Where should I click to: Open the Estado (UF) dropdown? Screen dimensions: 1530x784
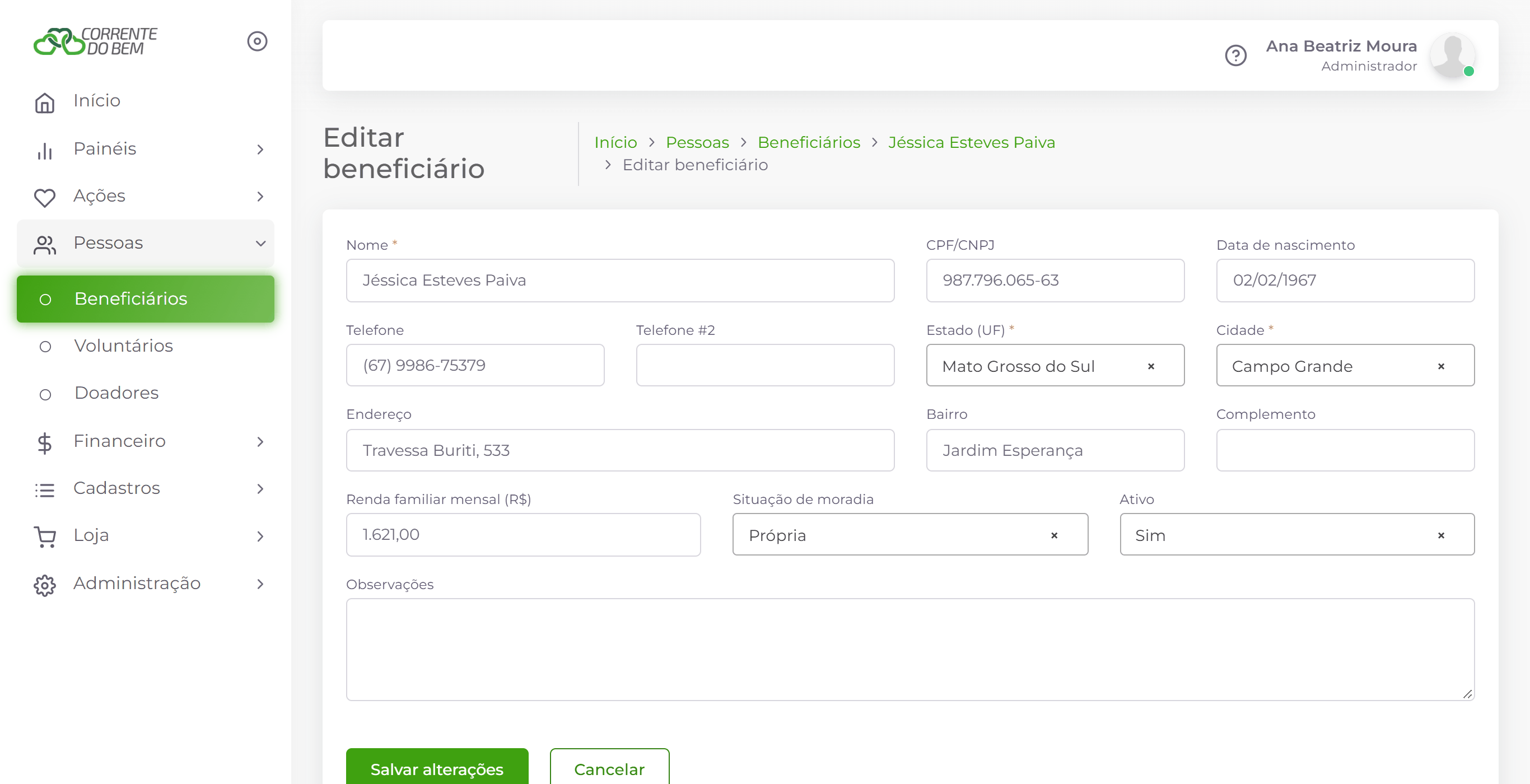tap(1055, 365)
